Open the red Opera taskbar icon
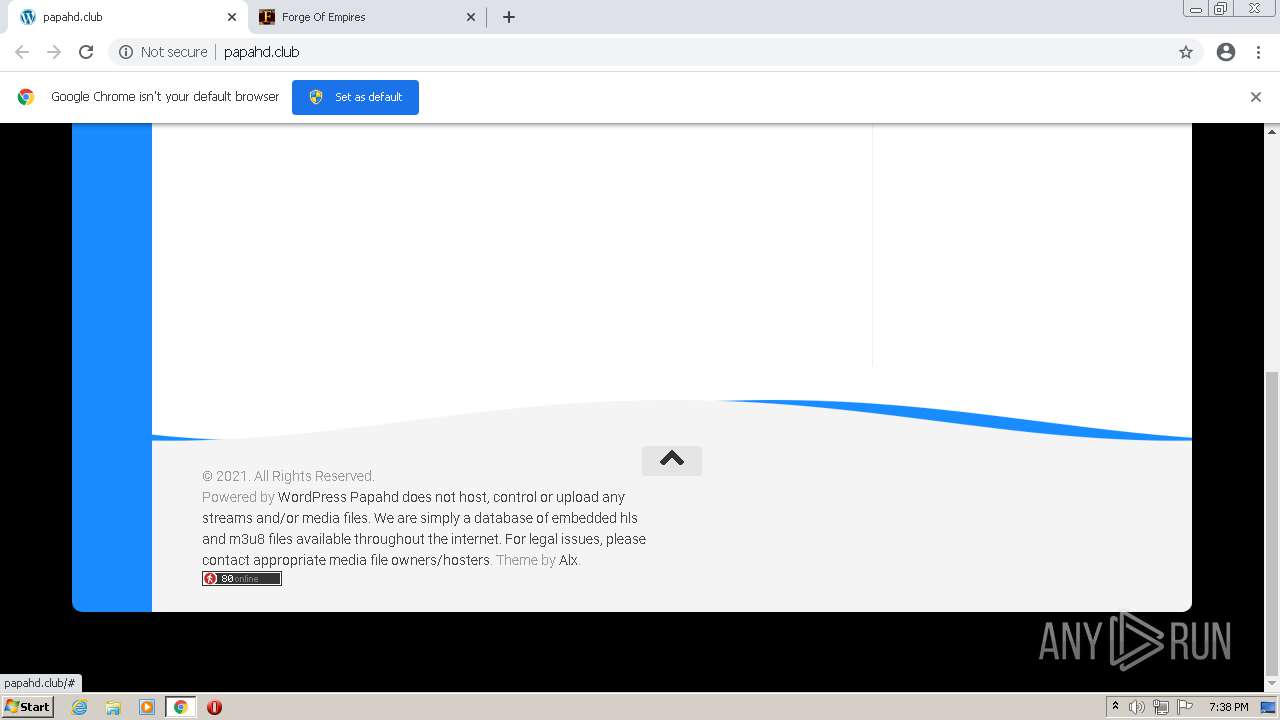Screen dimensions: 1280x720 (x=214, y=707)
